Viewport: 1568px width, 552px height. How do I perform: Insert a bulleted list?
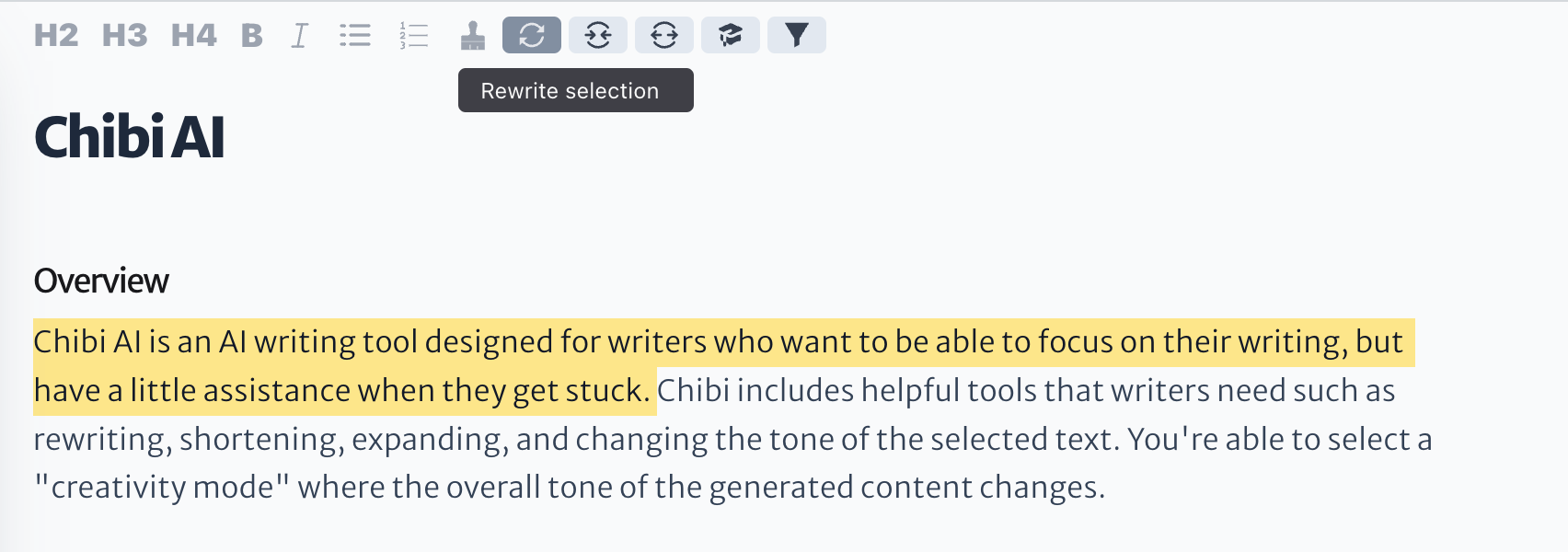point(354,36)
